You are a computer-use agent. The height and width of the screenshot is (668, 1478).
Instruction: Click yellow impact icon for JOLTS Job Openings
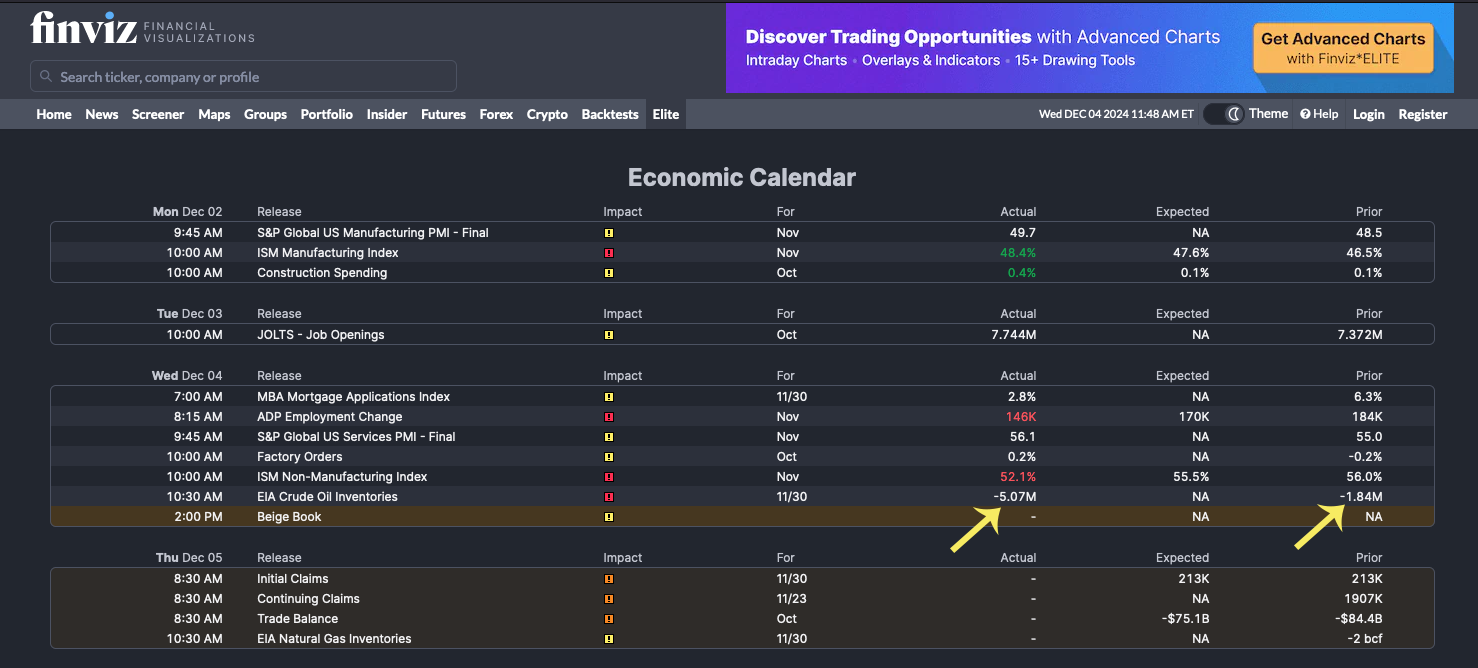608,335
